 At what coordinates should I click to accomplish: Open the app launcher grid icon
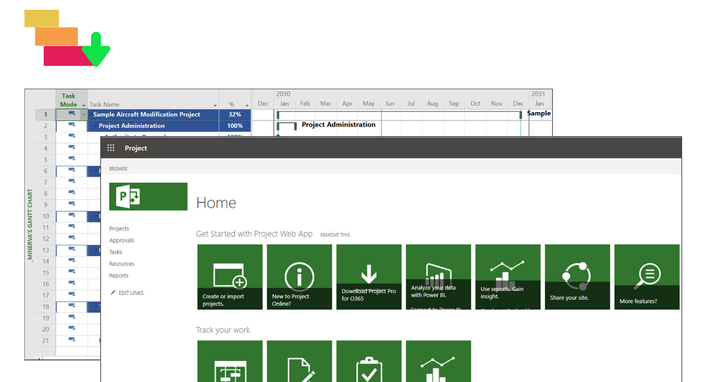point(111,148)
